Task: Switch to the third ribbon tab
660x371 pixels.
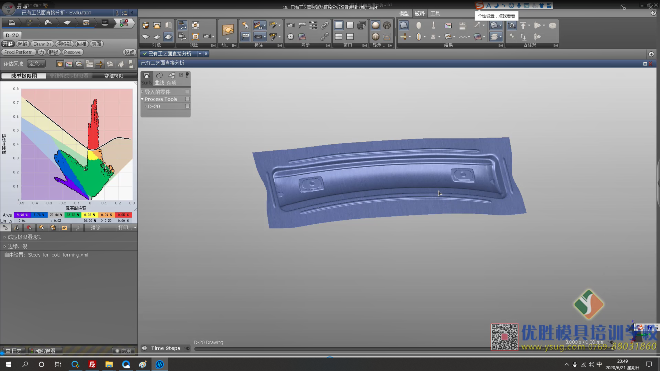Action: tap(435, 13)
